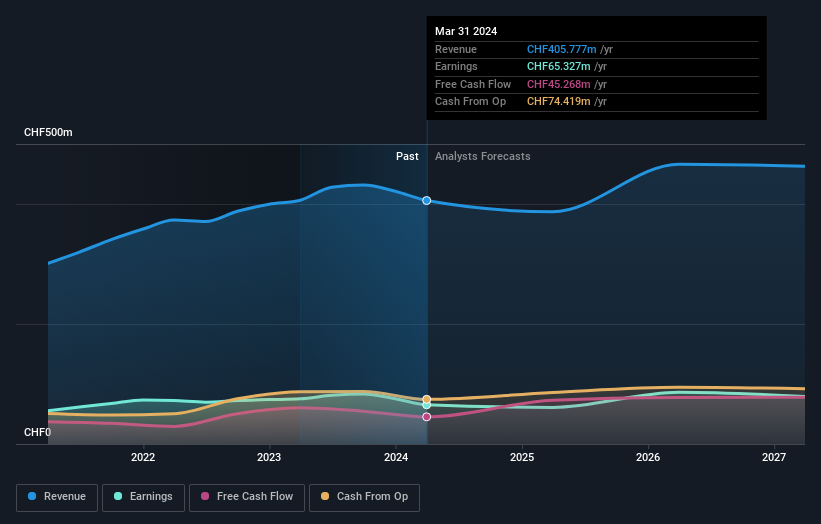The height and width of the screenshot is (524, 821).
Task: Toggle the Cash From Op legend button
Action: [x=364, y=497]
